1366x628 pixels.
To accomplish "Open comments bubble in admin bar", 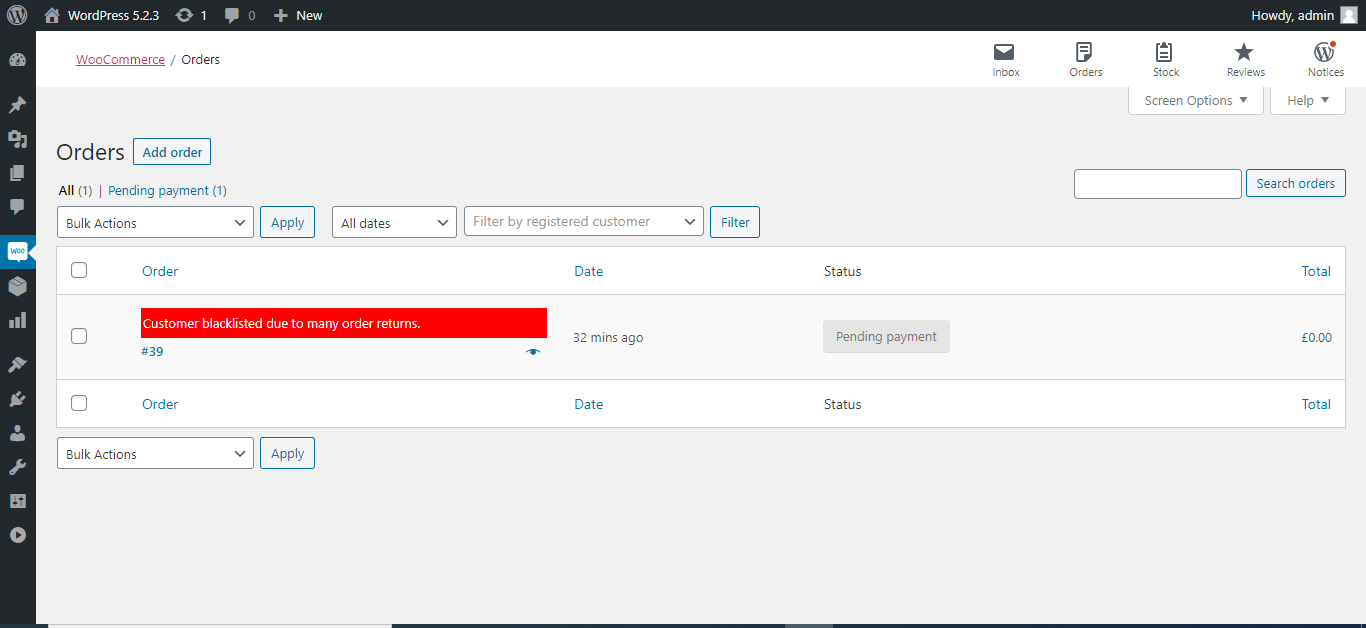I will (232, 15).
